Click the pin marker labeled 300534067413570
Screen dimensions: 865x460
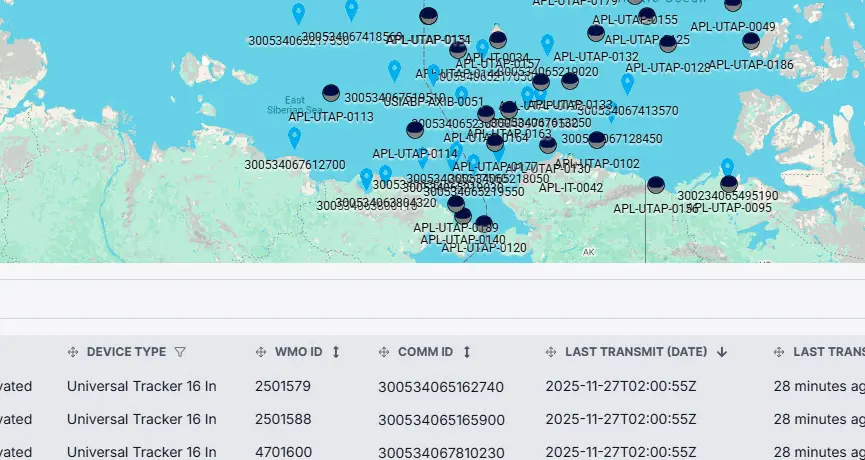[627, 84]
